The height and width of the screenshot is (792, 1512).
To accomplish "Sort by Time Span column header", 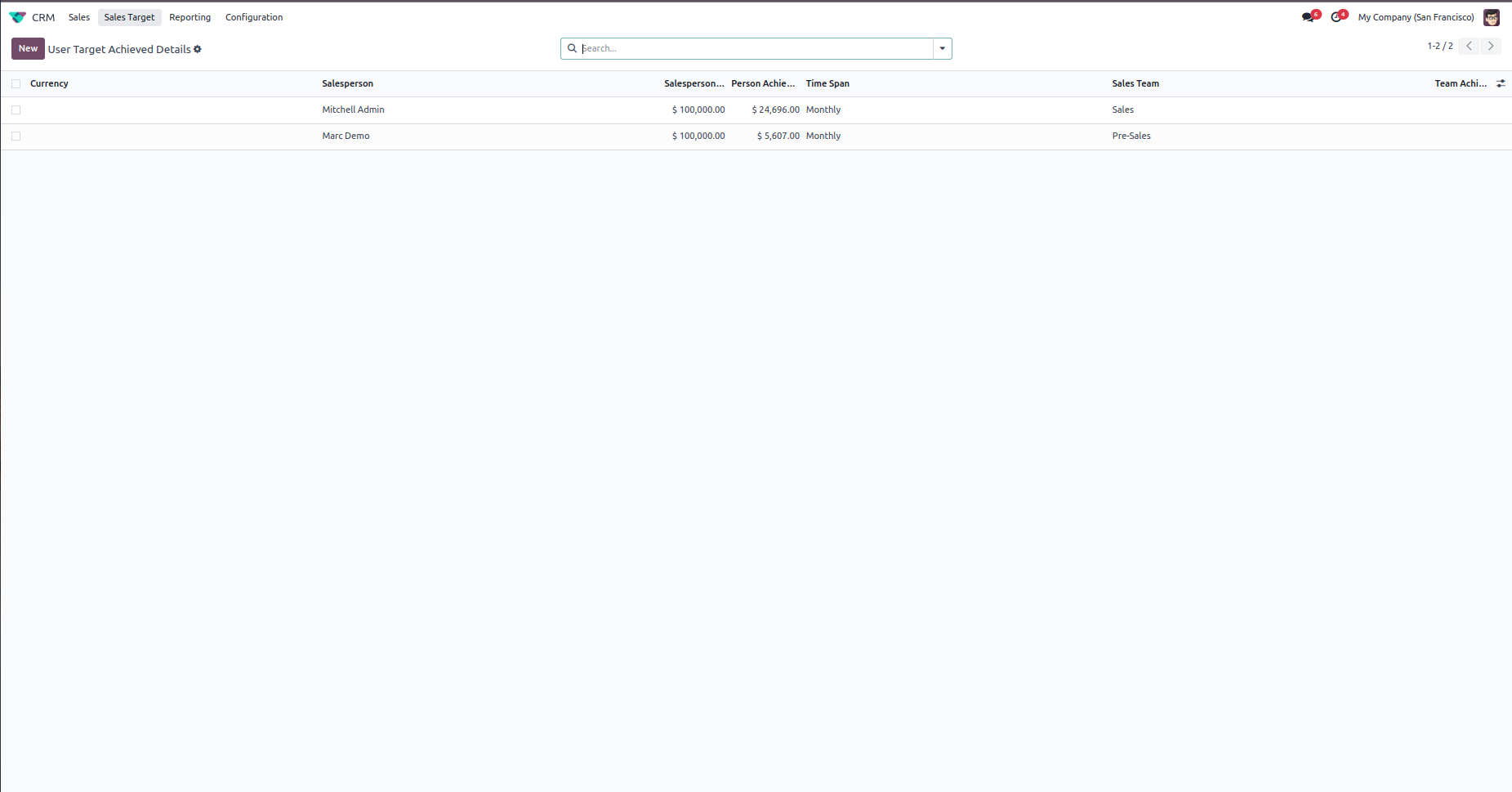I will click(827, 83).
